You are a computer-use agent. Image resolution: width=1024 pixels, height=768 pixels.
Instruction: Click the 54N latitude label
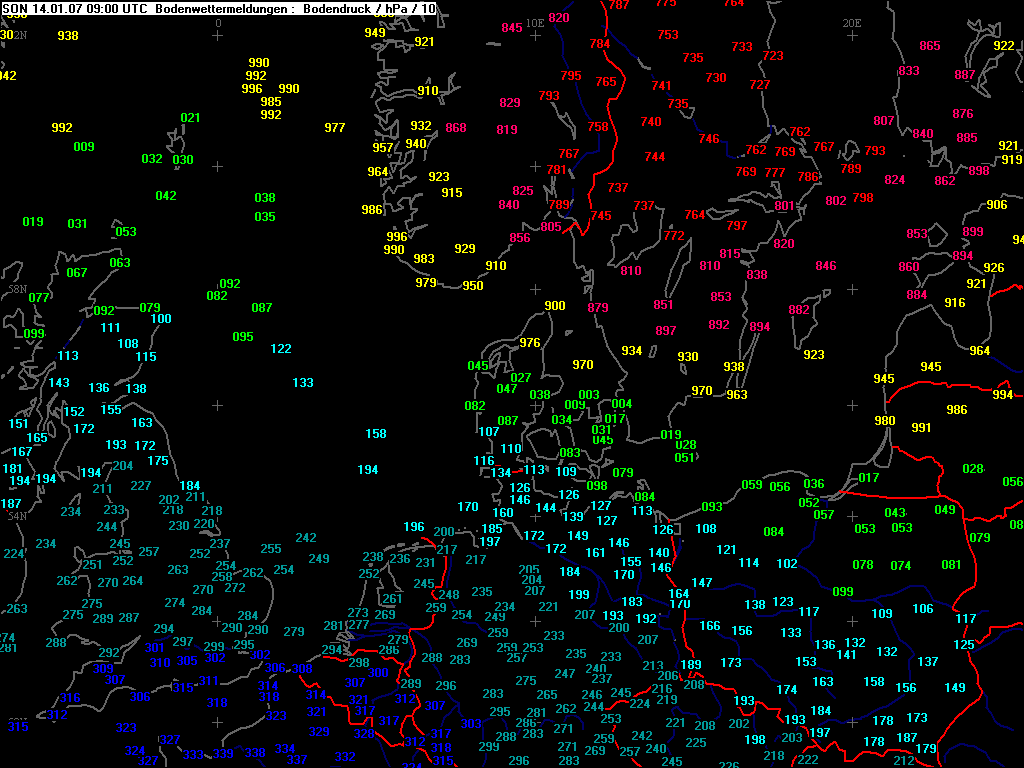(17, 516)
